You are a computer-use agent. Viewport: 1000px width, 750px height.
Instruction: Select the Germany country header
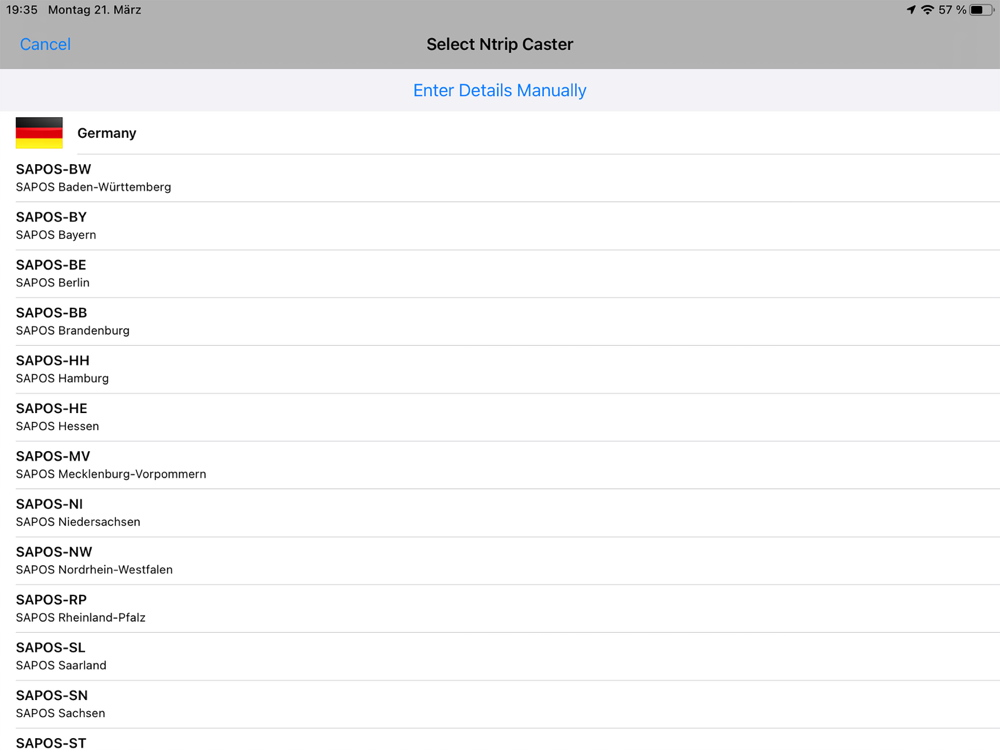click(500, 133)
